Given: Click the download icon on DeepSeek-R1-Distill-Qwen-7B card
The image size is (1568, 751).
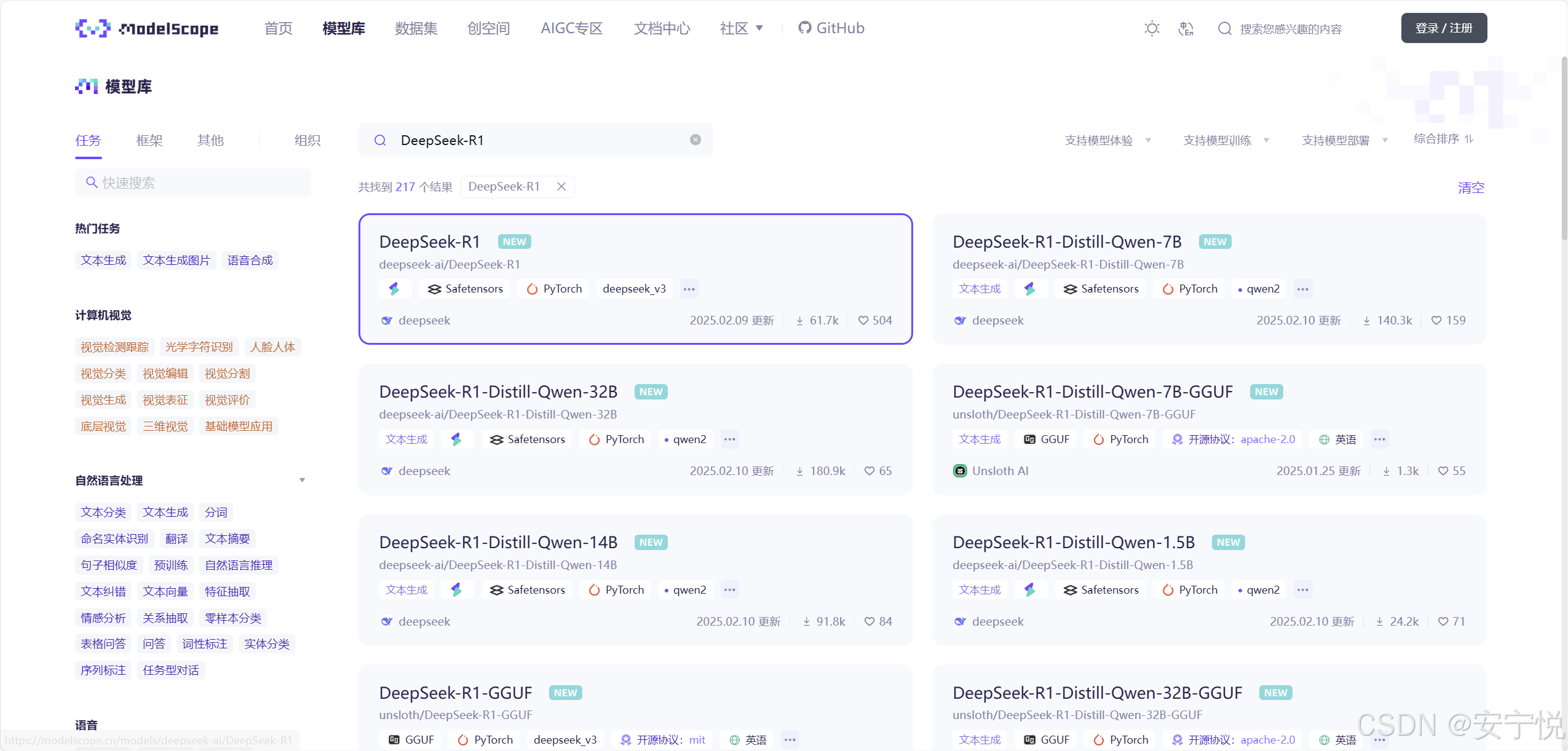Looking at the screenshot, I should [1366, 320].
